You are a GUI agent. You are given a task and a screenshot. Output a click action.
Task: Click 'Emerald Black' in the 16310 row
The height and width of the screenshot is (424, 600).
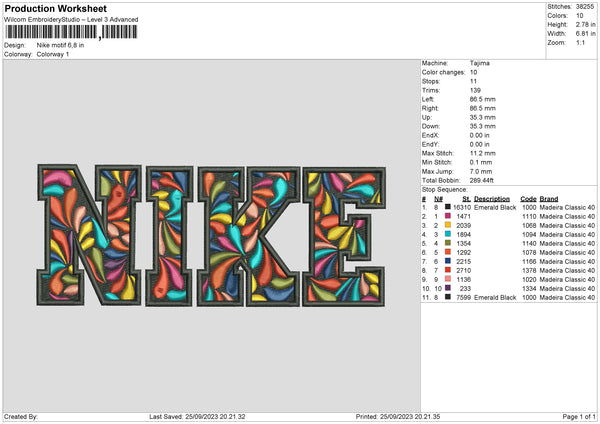click(495, 207)
